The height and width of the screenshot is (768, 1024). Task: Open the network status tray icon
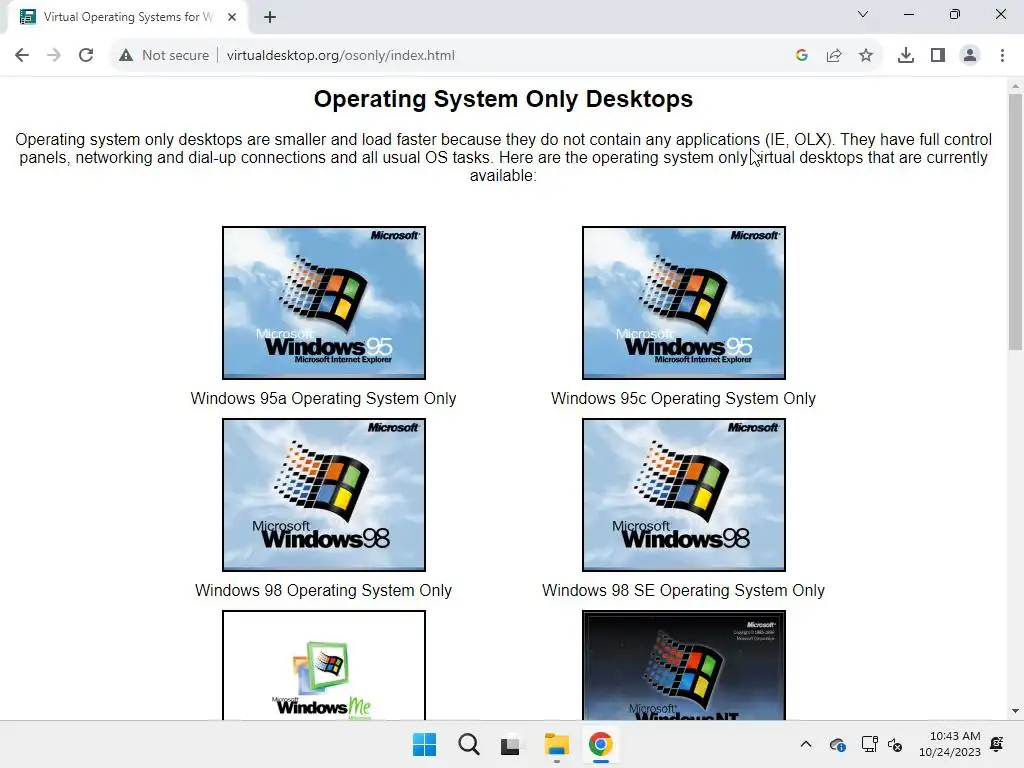pyautogui.click(x=869, y=744)
